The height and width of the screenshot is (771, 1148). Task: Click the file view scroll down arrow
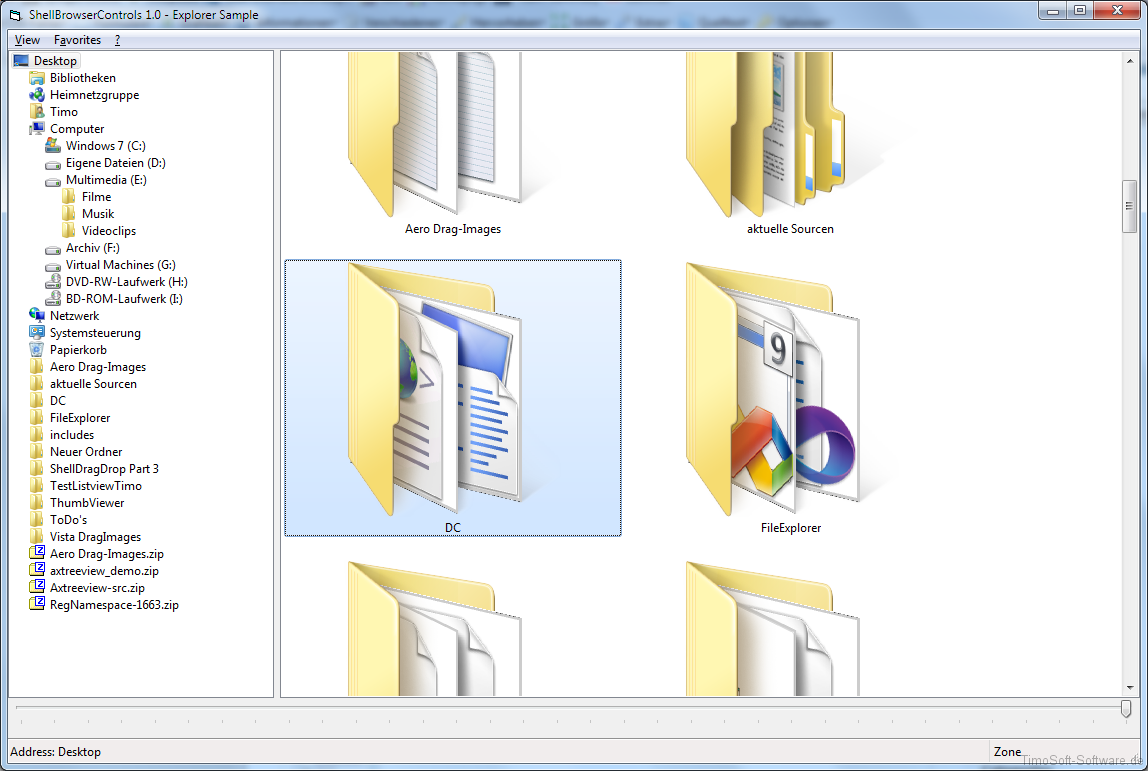(1130, 688)
